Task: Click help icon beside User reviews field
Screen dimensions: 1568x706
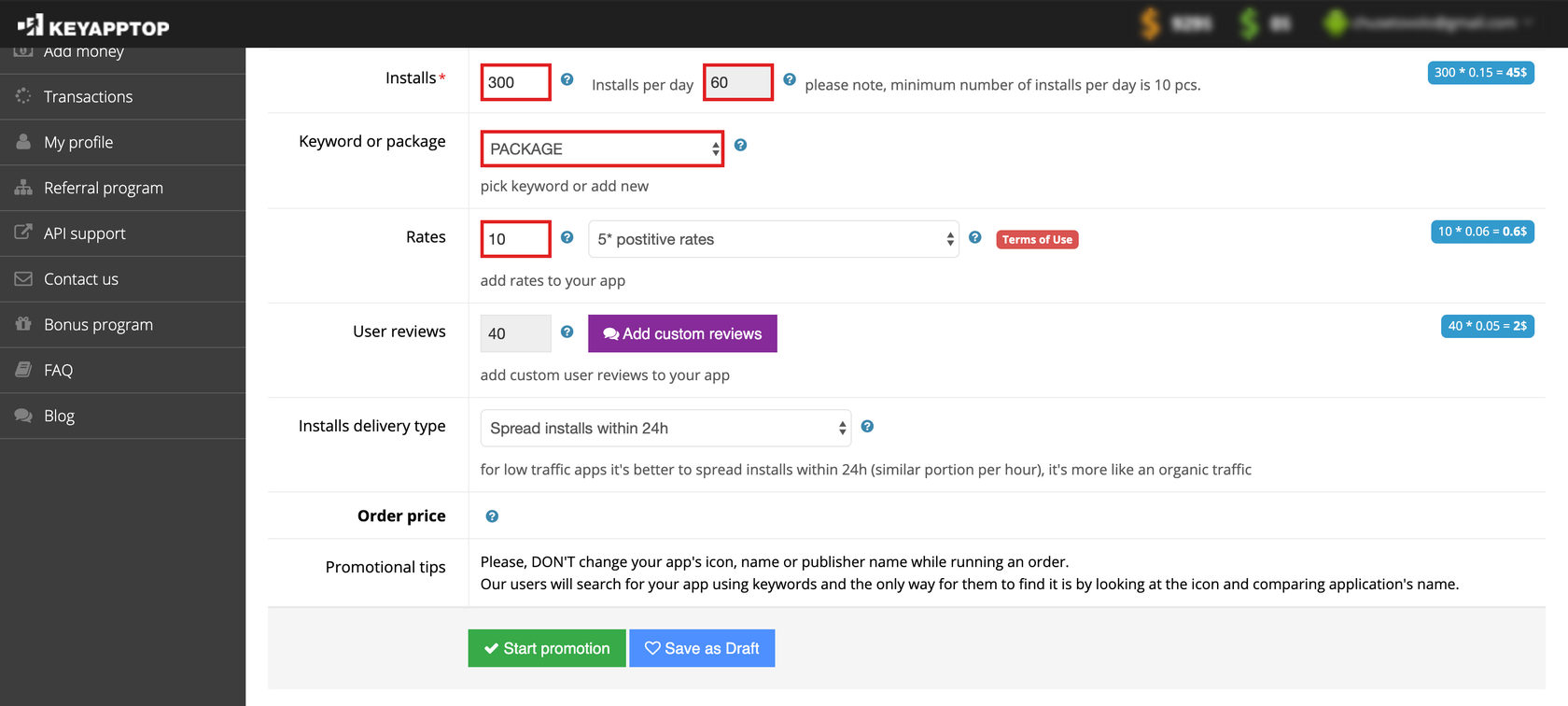Action: click(567, 332)
